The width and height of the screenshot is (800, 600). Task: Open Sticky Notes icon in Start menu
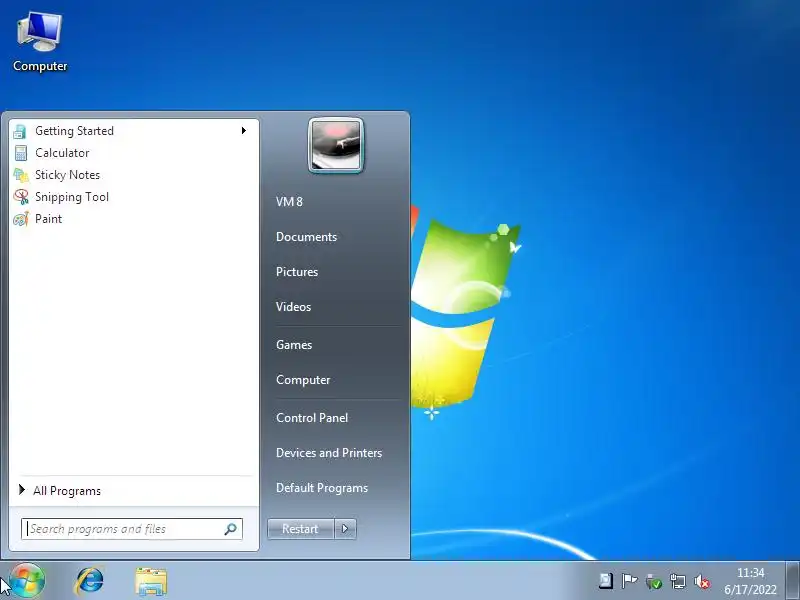tap(21, 175)
